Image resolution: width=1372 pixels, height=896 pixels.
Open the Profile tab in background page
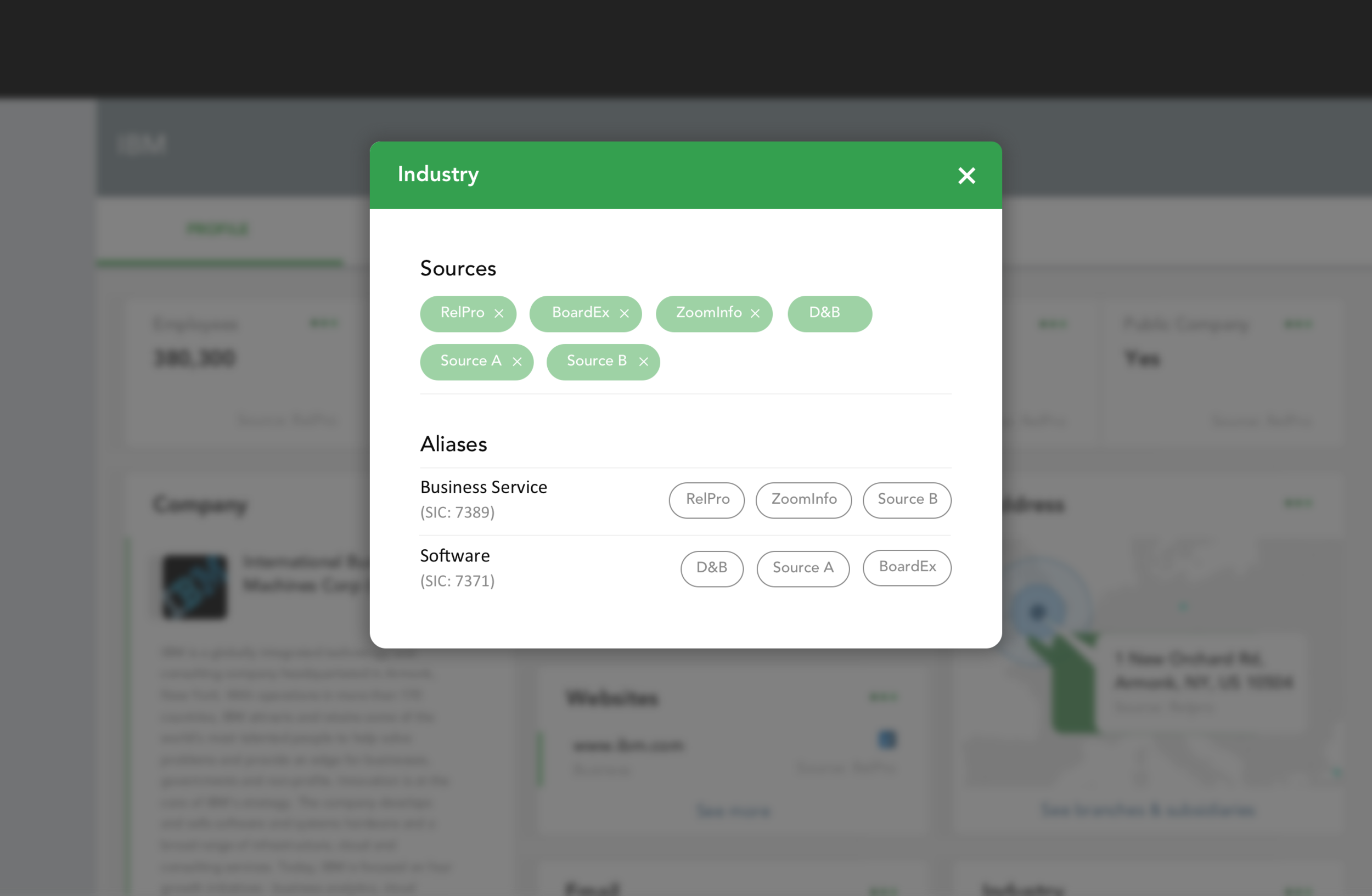coord(218,229)
